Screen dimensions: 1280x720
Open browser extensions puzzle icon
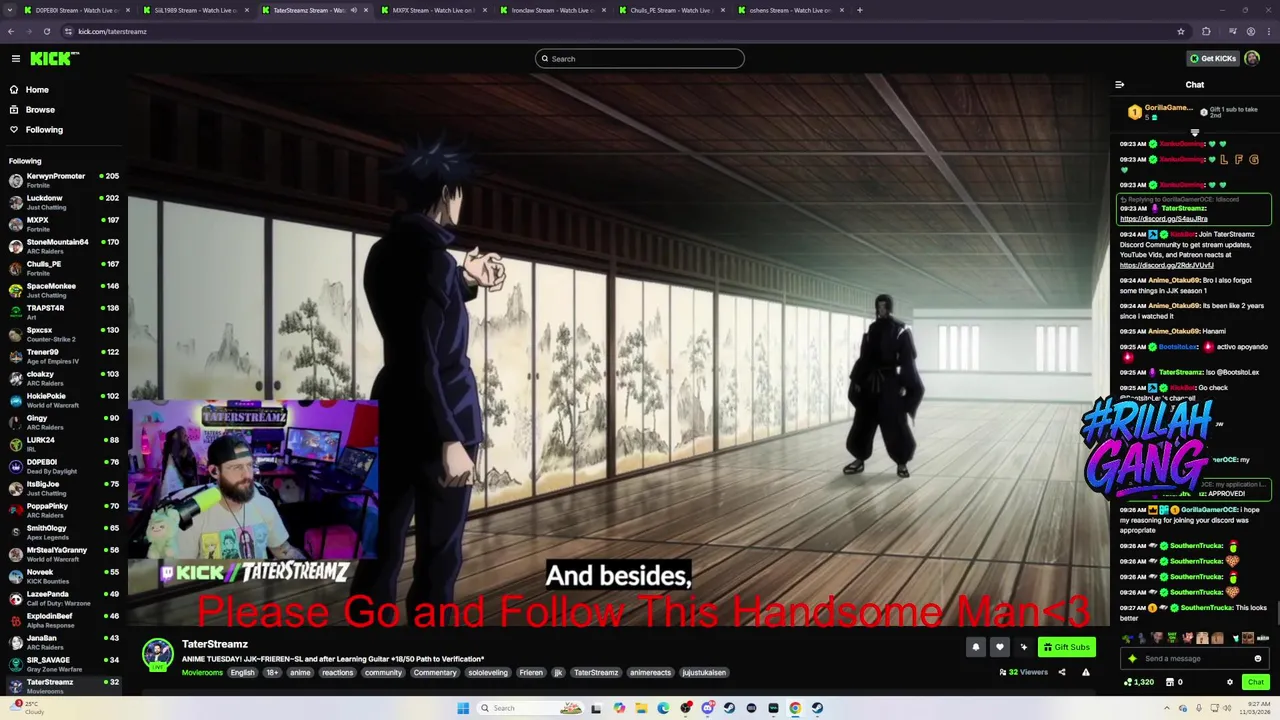[1206, 31]
